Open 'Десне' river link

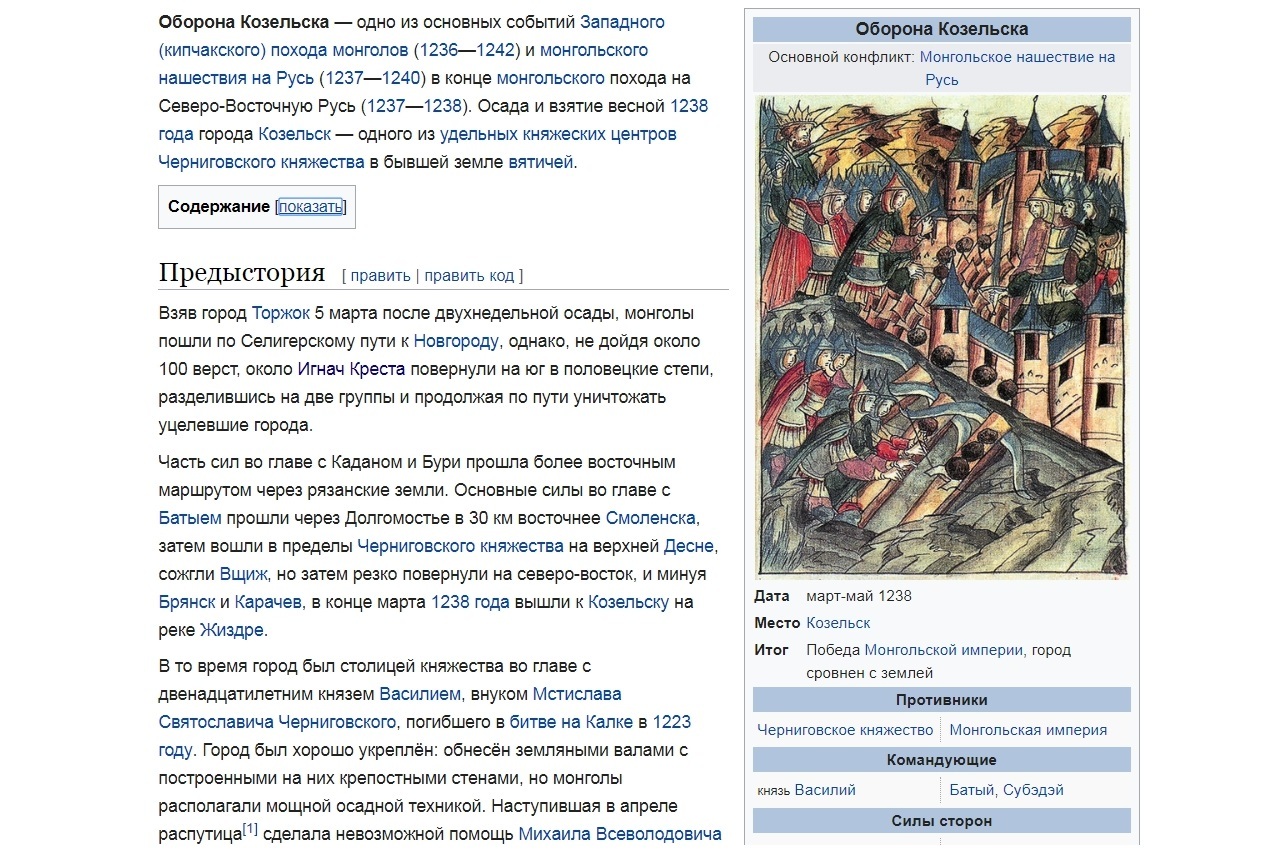point(690,546)
